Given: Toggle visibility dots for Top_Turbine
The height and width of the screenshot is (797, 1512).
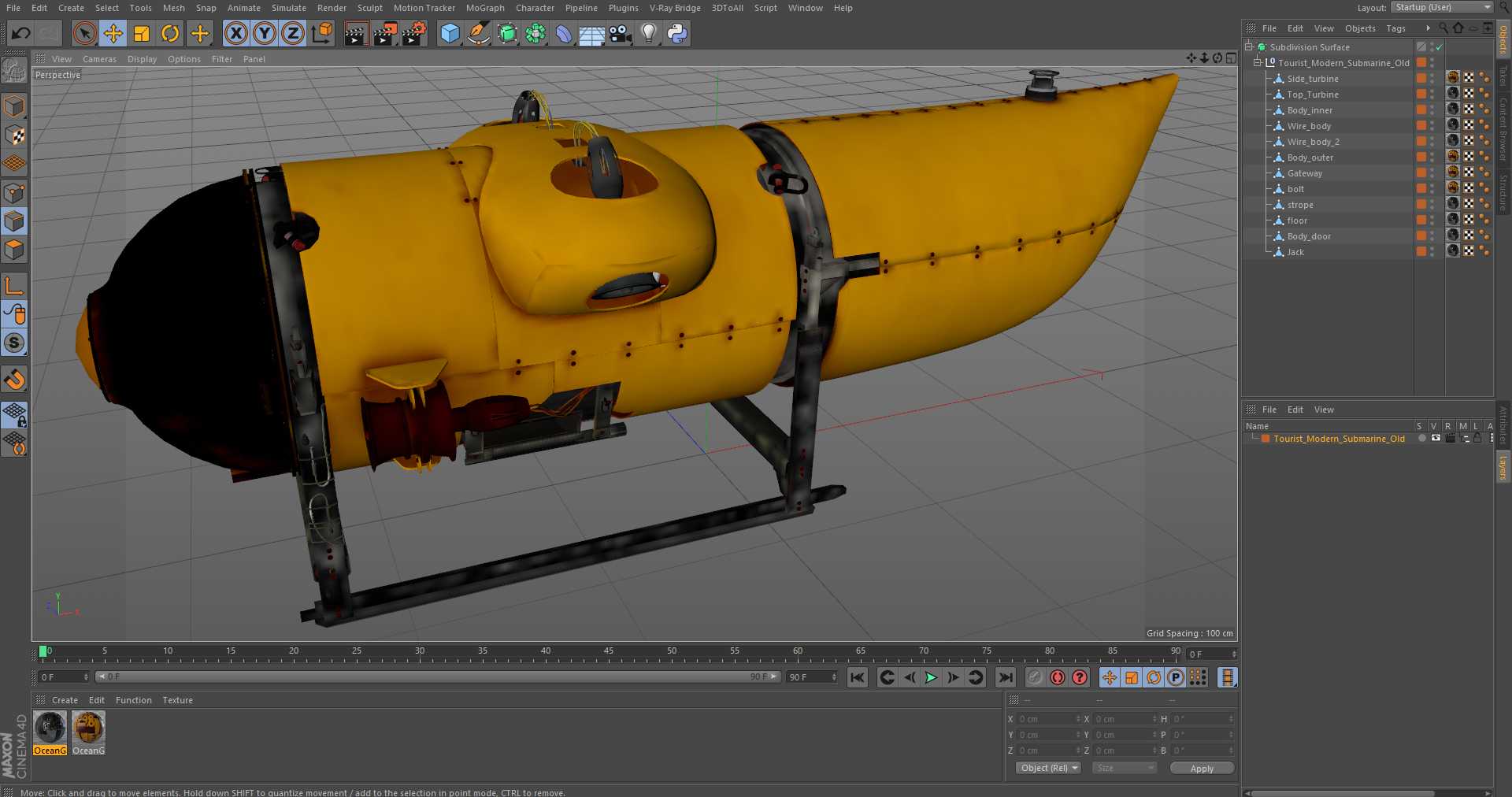Looking at the screenshot, I should pyautogui.click(x=1432, y=95).
